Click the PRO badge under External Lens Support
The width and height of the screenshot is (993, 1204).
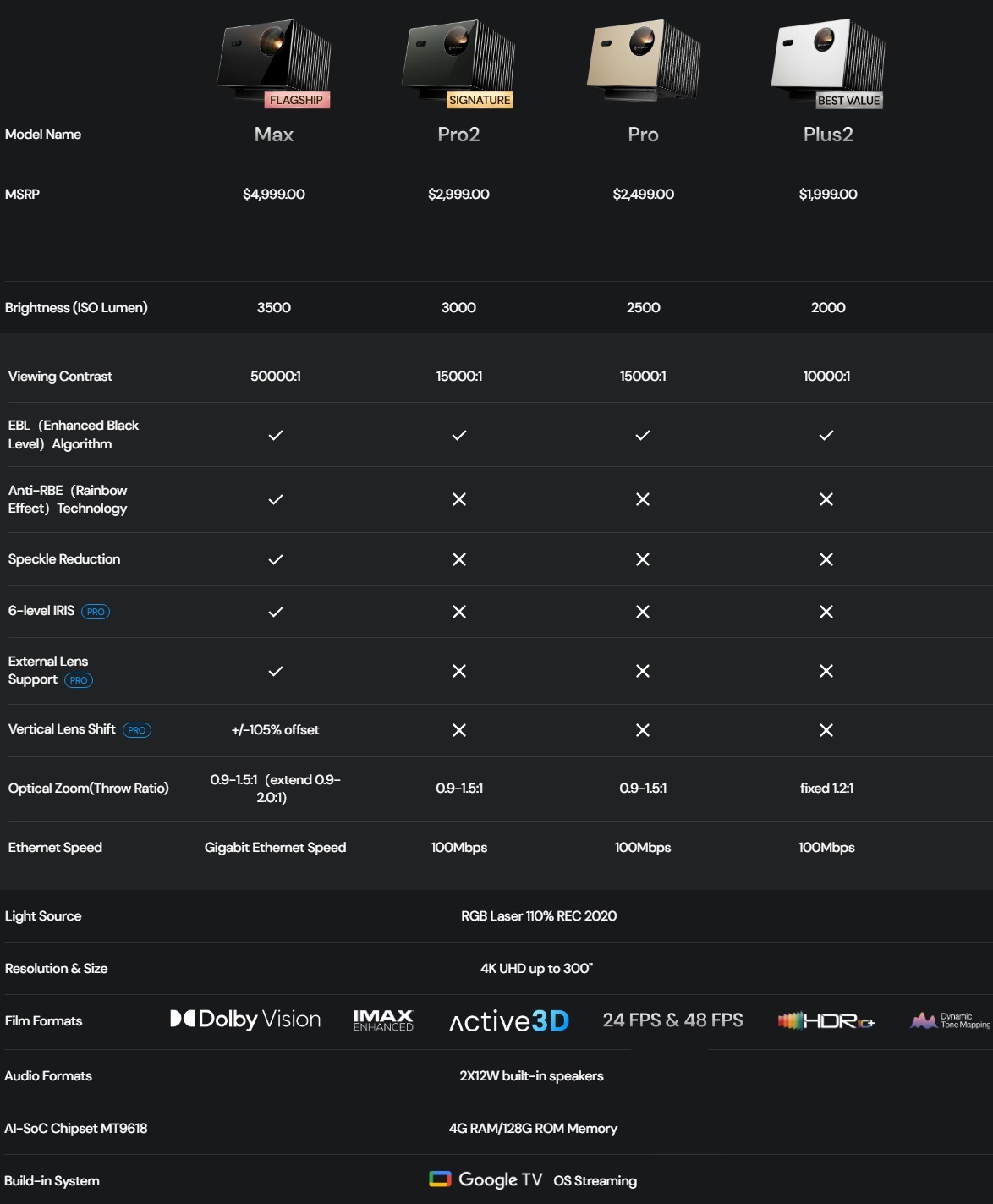coord(79,680)
